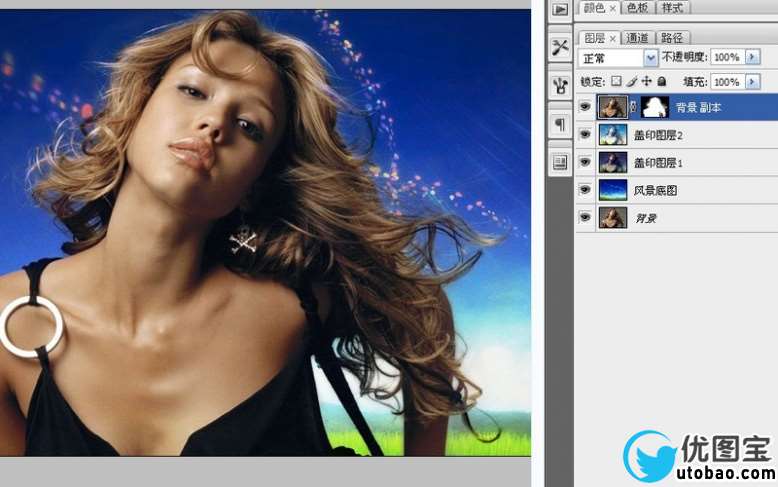Image resolution: width=778 pixels, height=487 pixels.
Task: Open the Actions panel play icon
Action: pos(560,9)
